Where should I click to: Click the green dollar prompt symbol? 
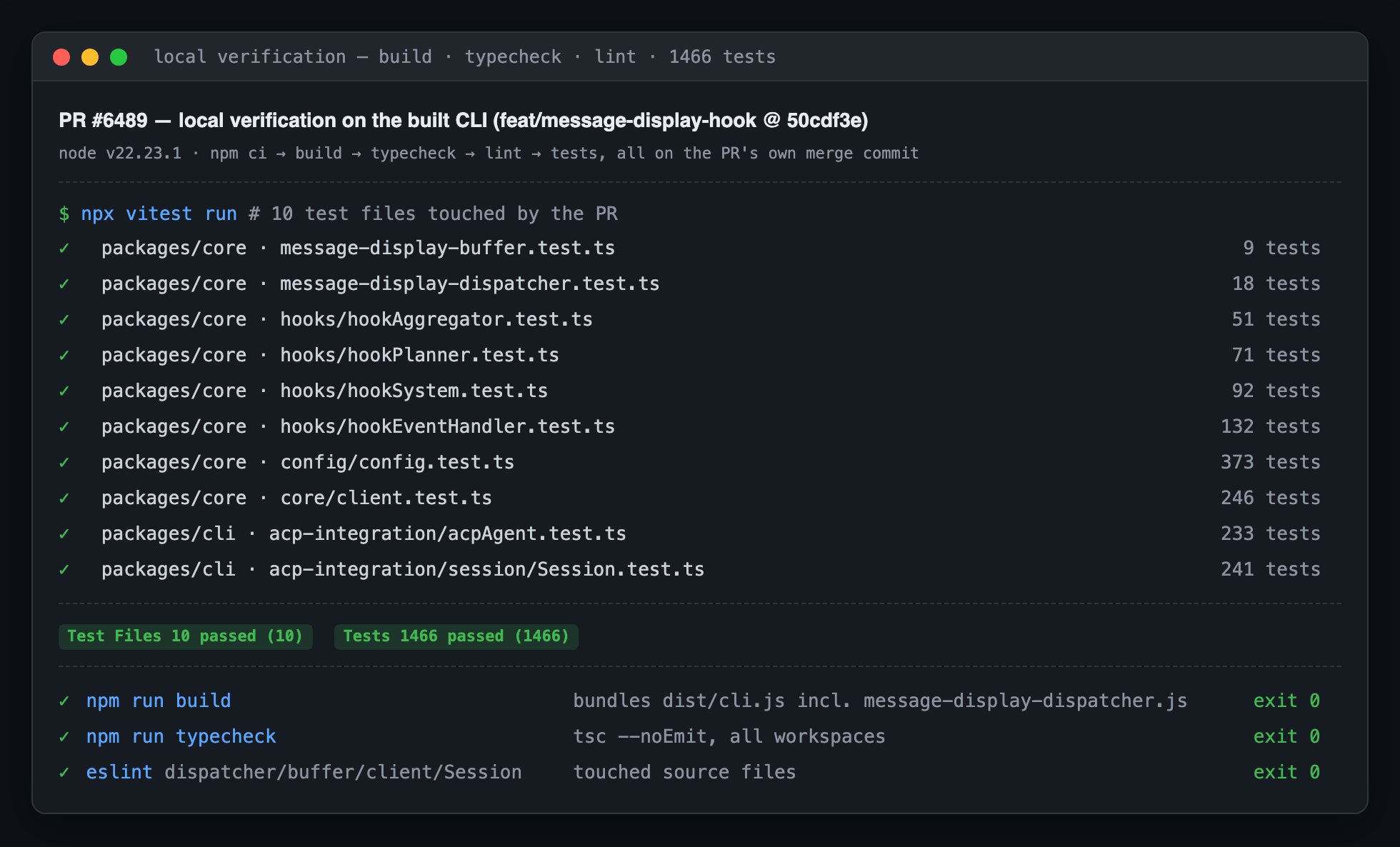(64, 214)
